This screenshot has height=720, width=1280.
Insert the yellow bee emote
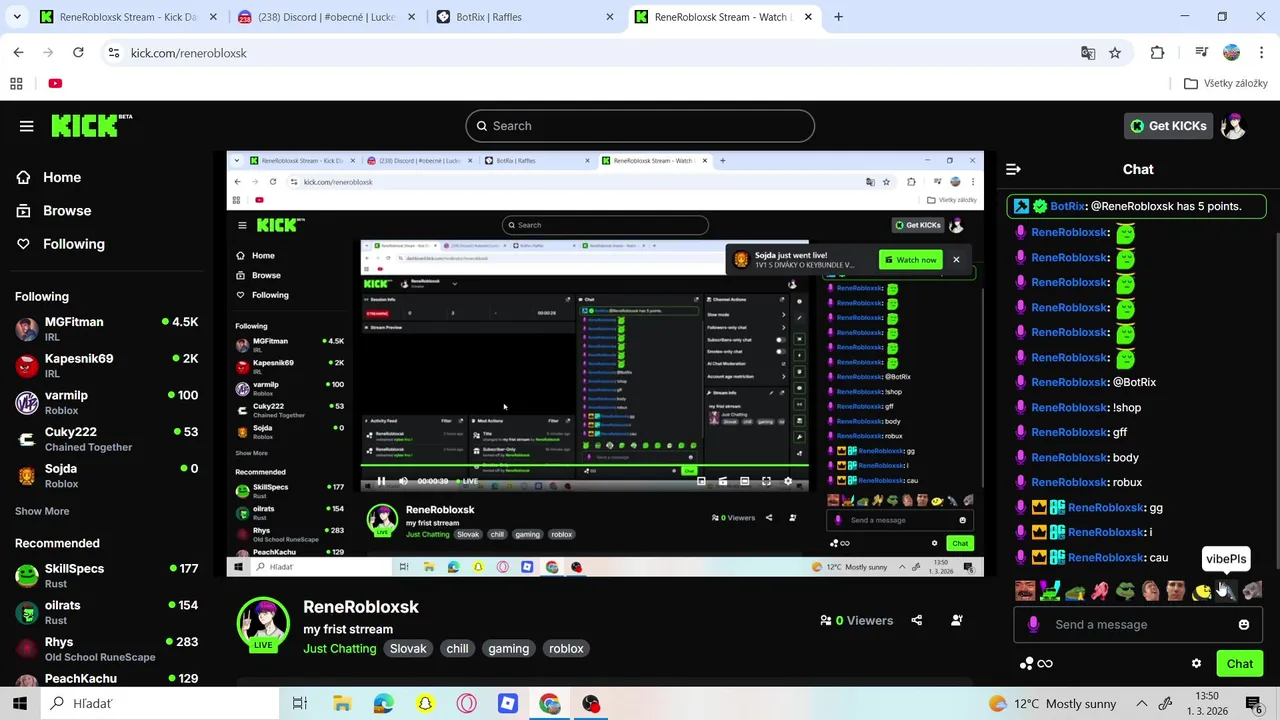point(1201,591)
